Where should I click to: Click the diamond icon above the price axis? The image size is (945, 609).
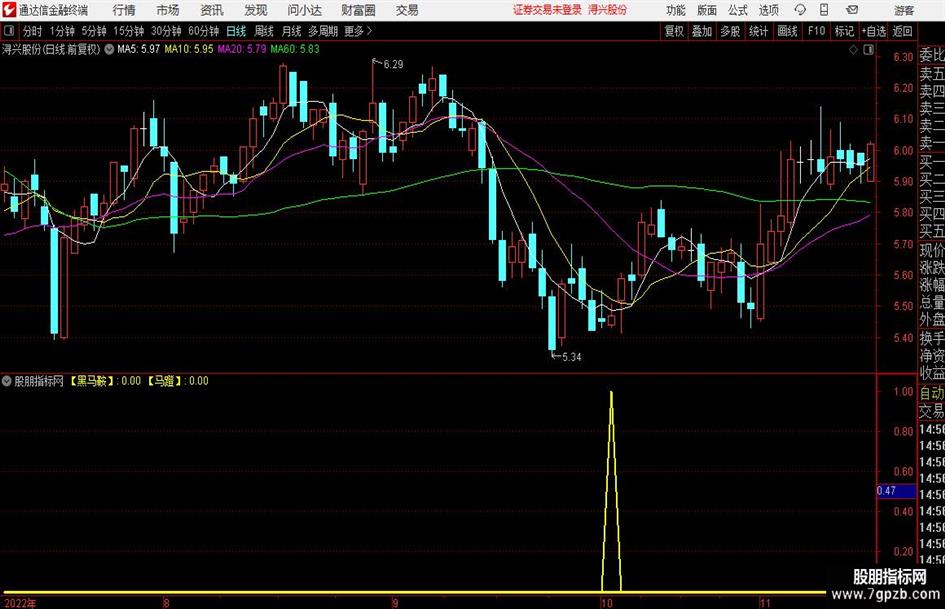853,50
